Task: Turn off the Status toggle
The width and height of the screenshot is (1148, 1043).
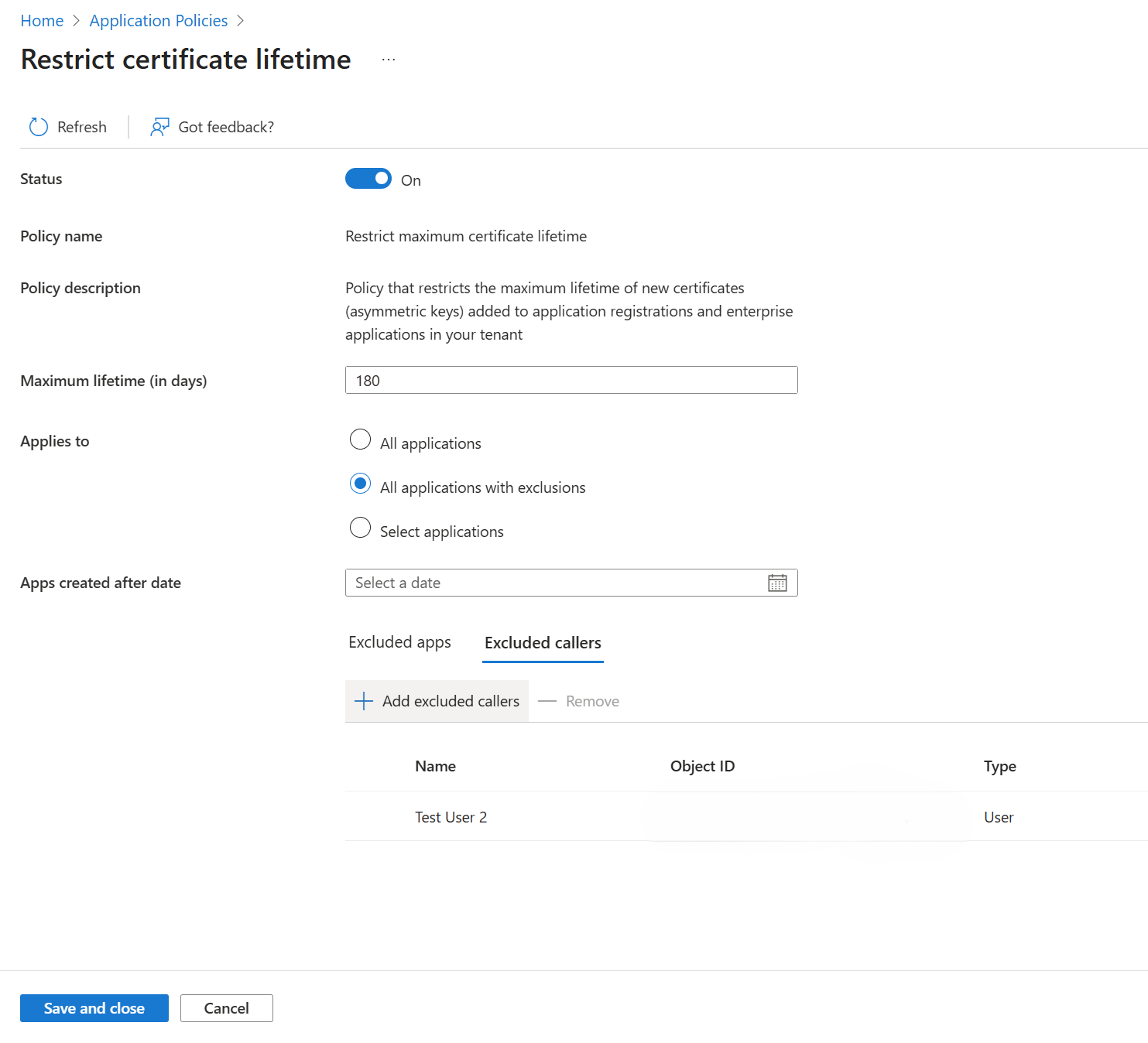Action: pyautogui.click(x=368, y=178)
